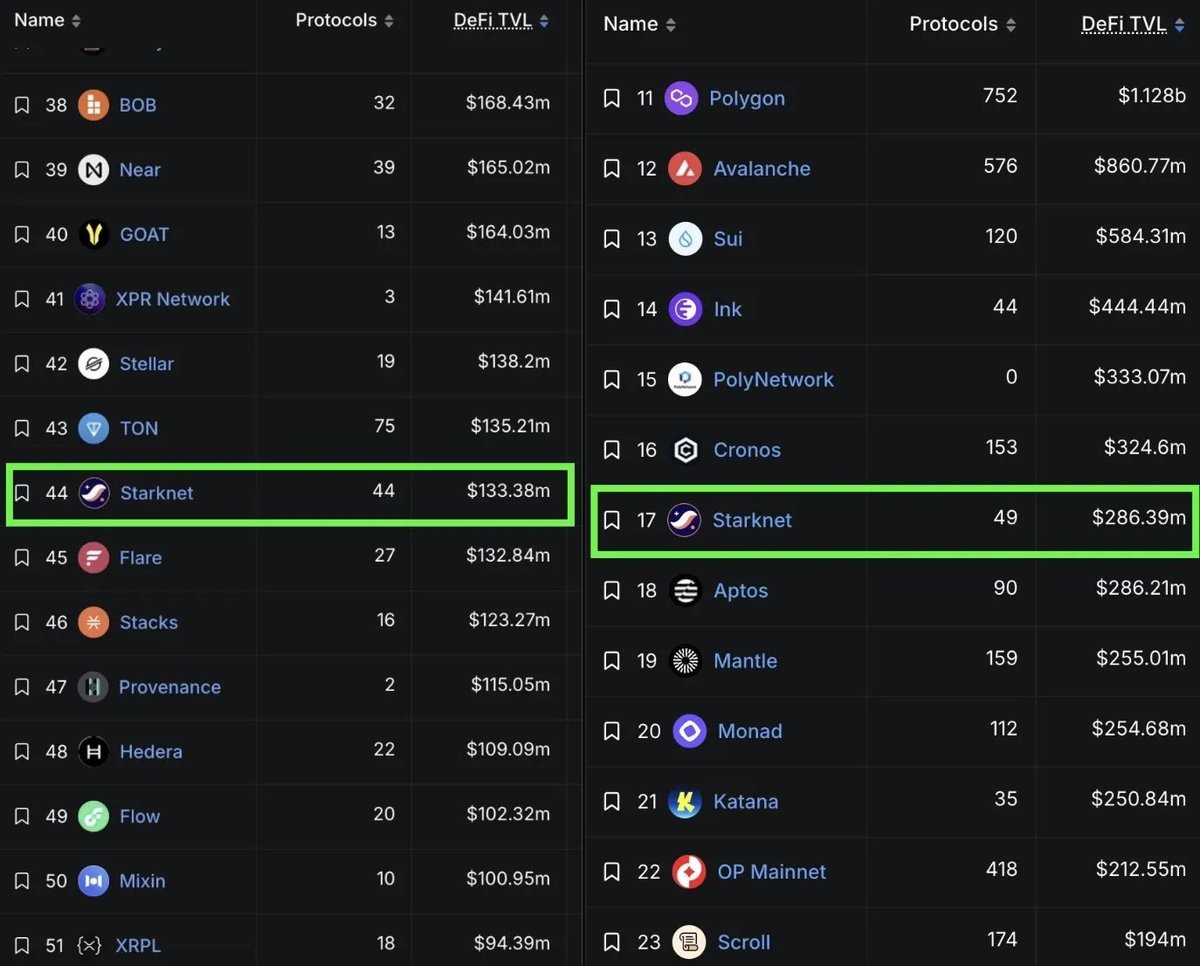Click the Hedera chain logo icon
The width and height of the screenshot is (1200, 966).
coord(93,752)
